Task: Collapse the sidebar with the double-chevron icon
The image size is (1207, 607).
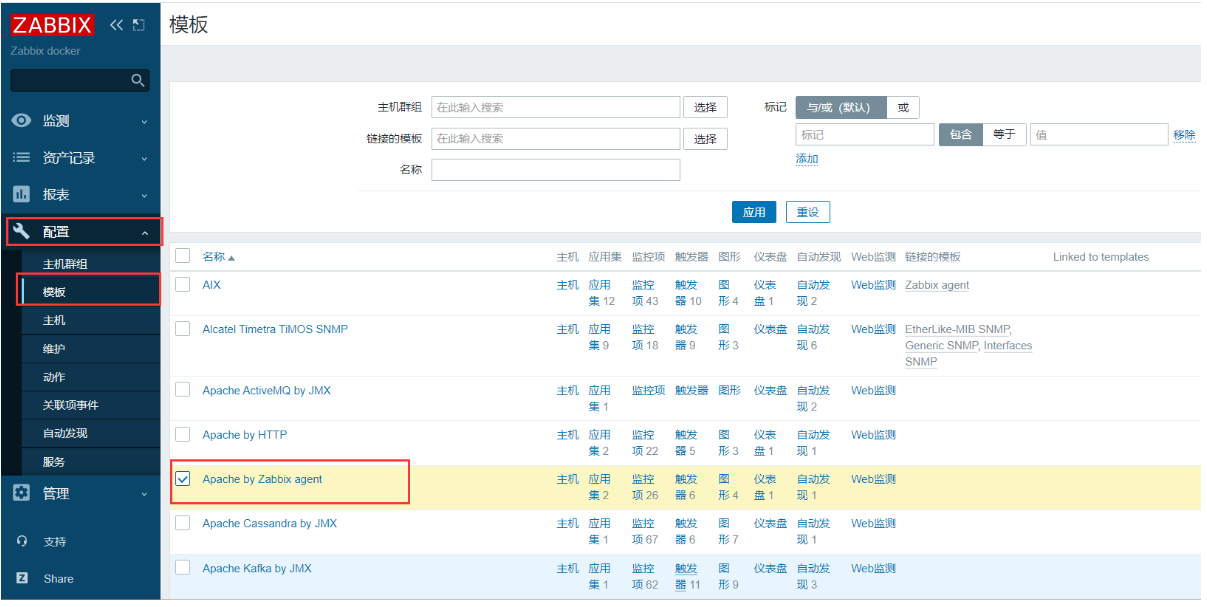Action: coord(115,24)
